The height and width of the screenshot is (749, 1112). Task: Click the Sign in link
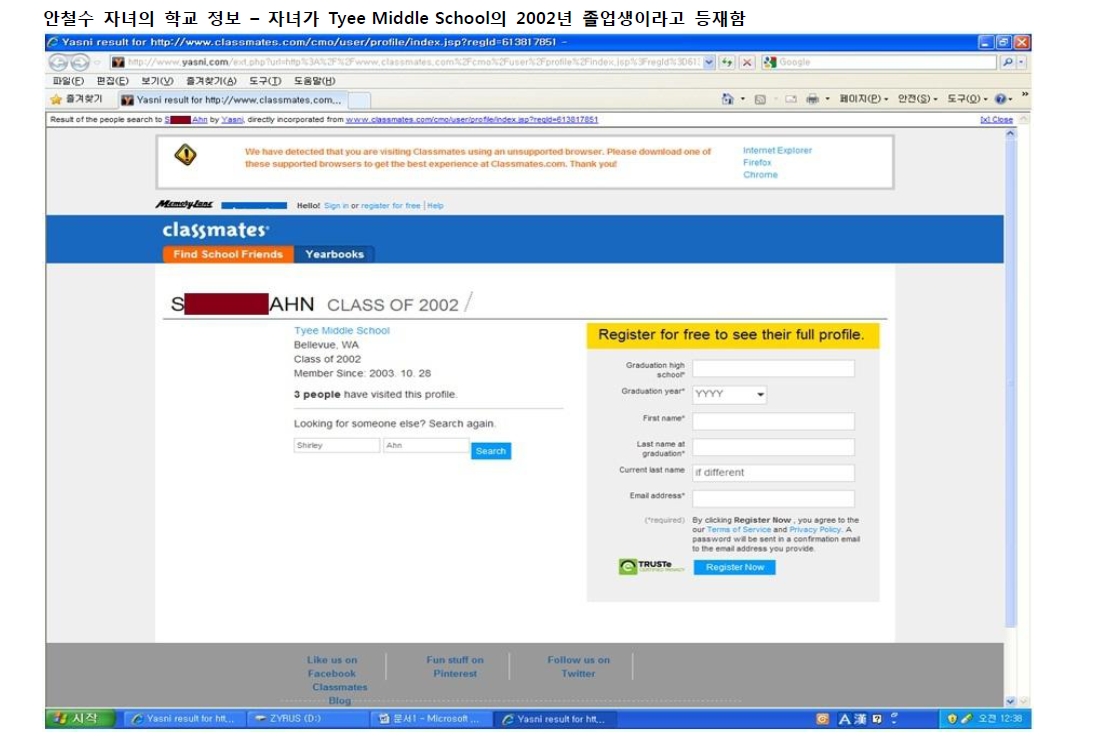pos(336,206)
